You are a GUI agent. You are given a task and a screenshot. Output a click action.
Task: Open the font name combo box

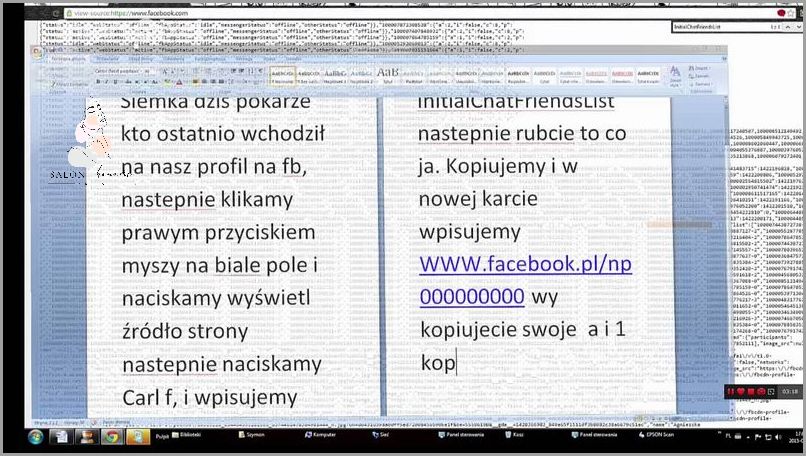pos(117,71)
